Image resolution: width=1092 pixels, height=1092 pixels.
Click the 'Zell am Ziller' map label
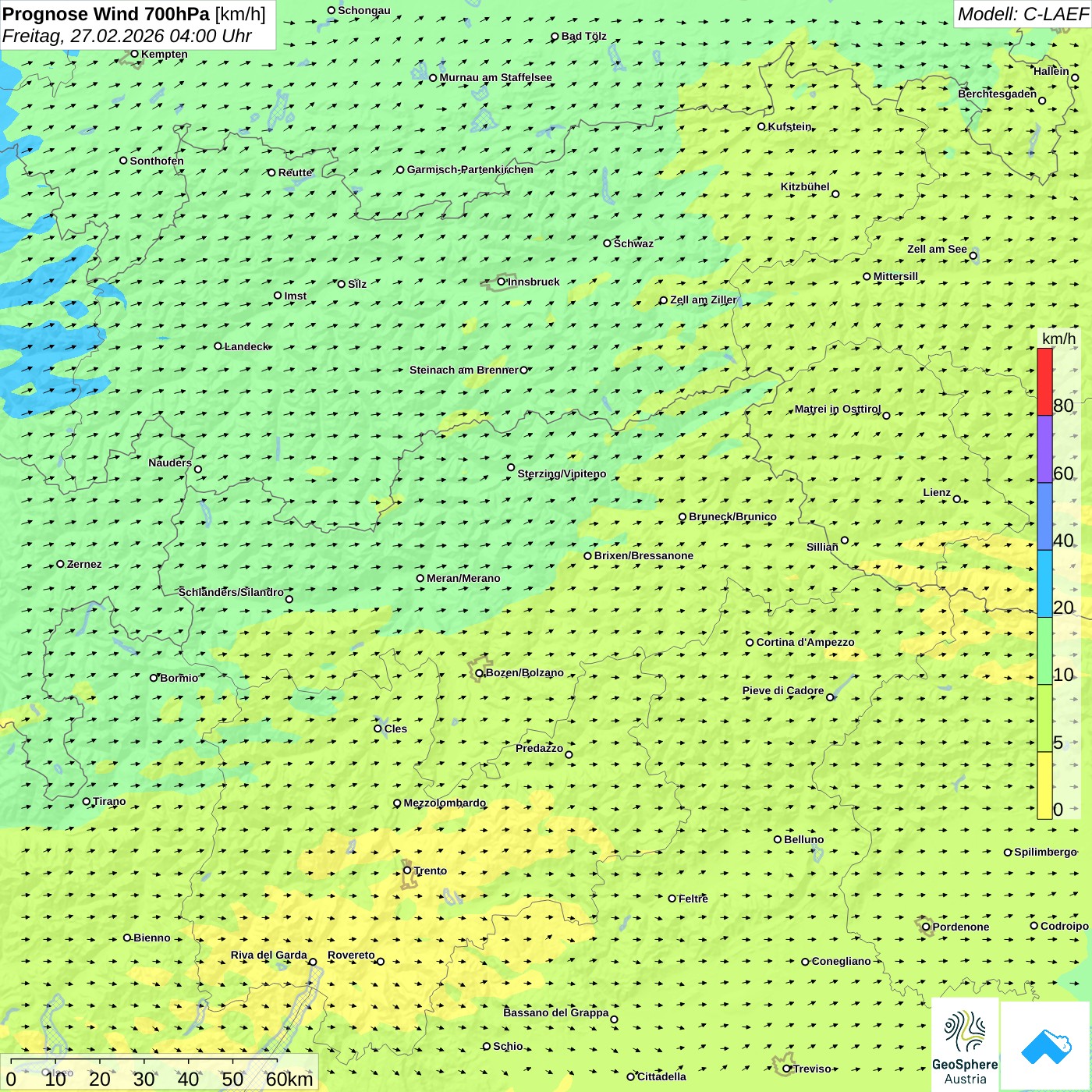click(x=703, y=300)
